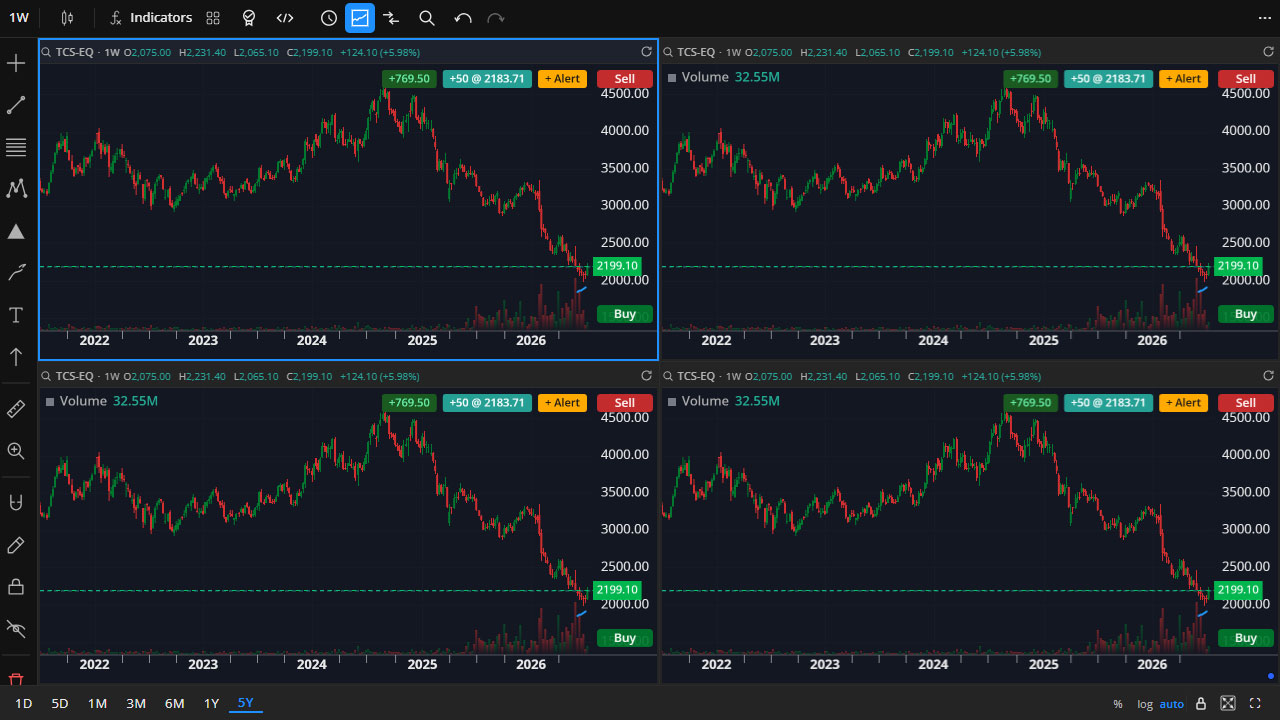
Task: Open the candlestick chart type dropdown
Action: [x=67, y=18]
